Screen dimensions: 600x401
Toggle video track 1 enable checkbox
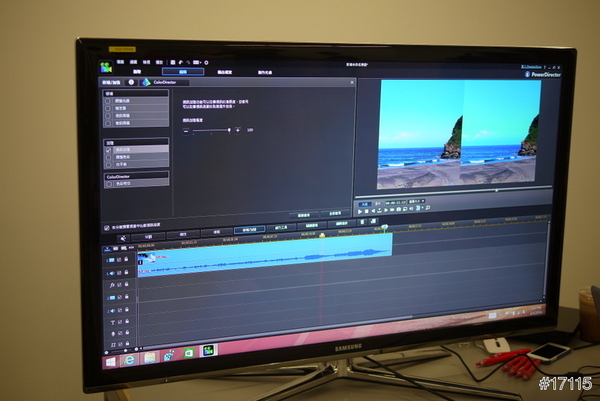tap(119, 260)
